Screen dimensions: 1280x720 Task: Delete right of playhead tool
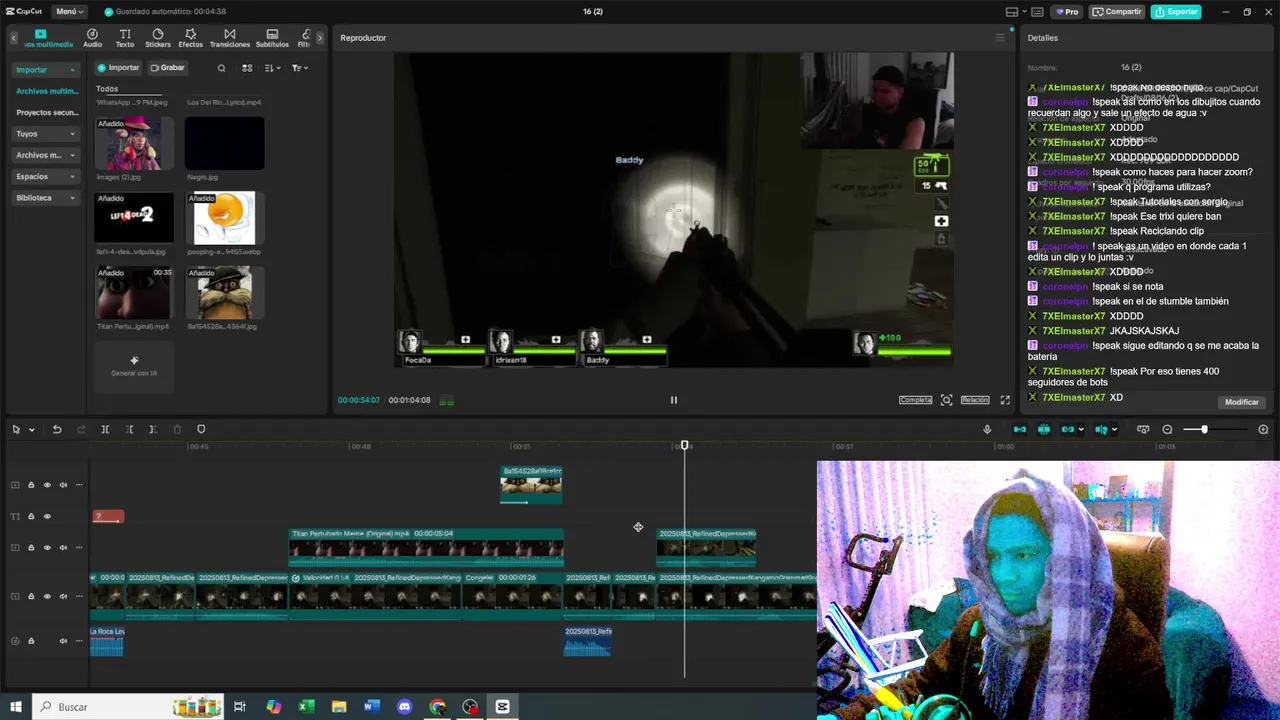(x=153, y=430)
